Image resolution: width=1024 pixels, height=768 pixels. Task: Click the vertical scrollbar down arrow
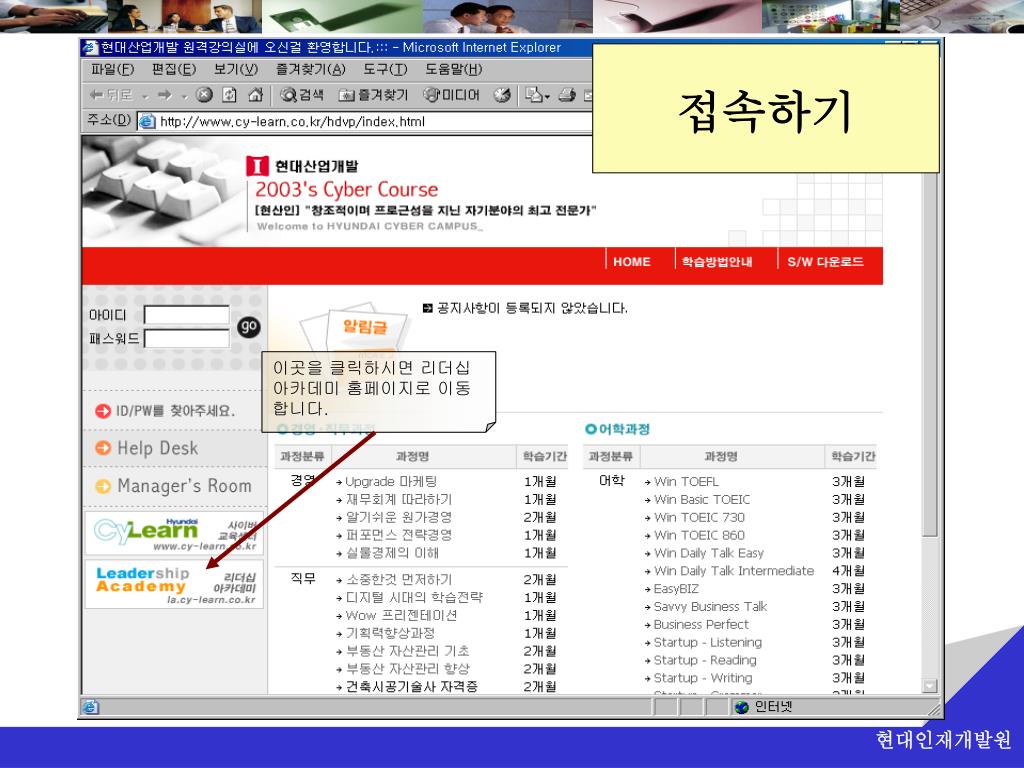click(x=929, y=685)
